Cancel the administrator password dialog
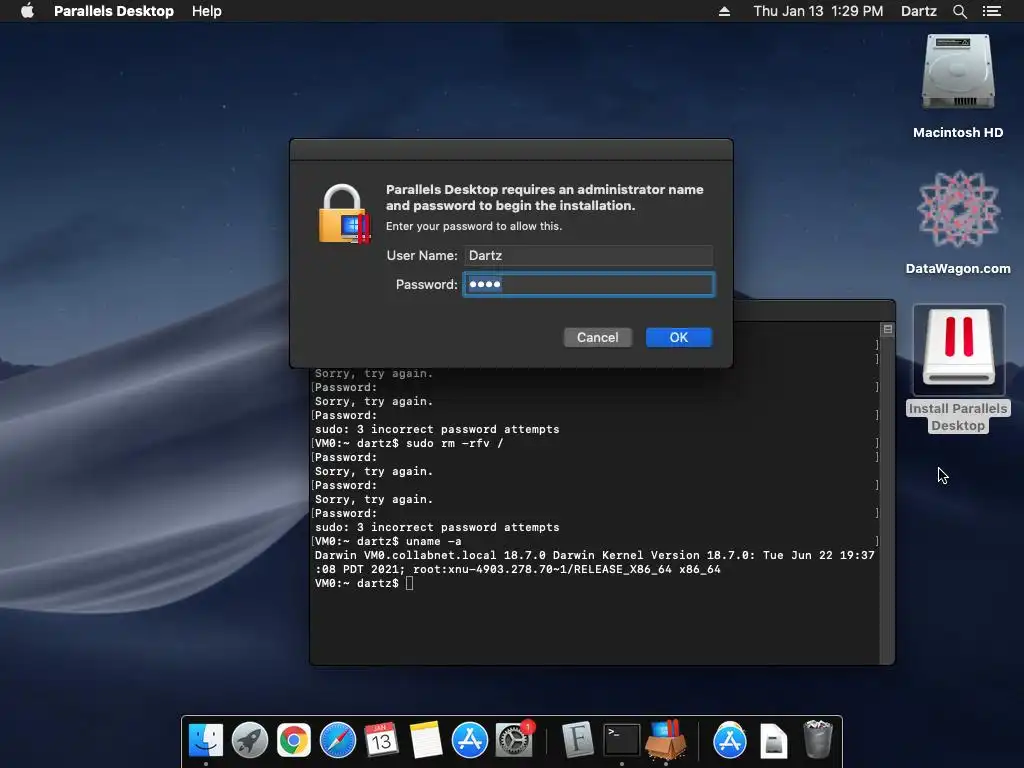Viewport: 1024px width, 768px height. (598, 338)
